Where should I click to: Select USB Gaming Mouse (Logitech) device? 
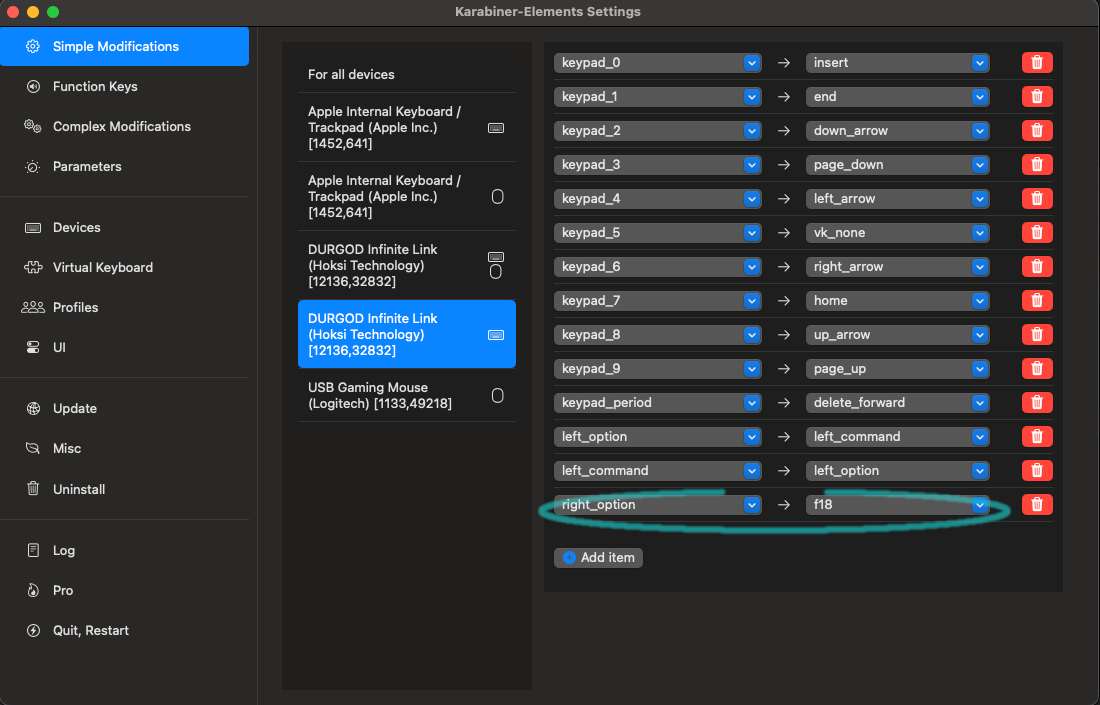pyautogui.click(x=407, y=396)
